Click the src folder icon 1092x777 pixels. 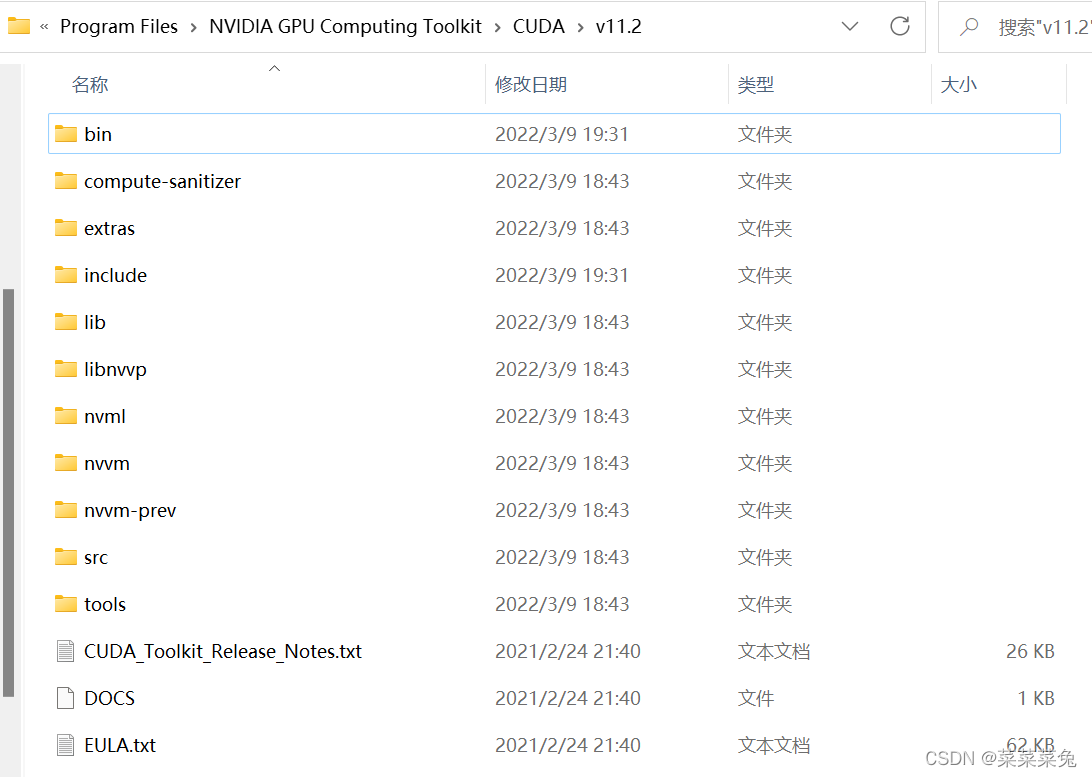(x=65, y=557)
